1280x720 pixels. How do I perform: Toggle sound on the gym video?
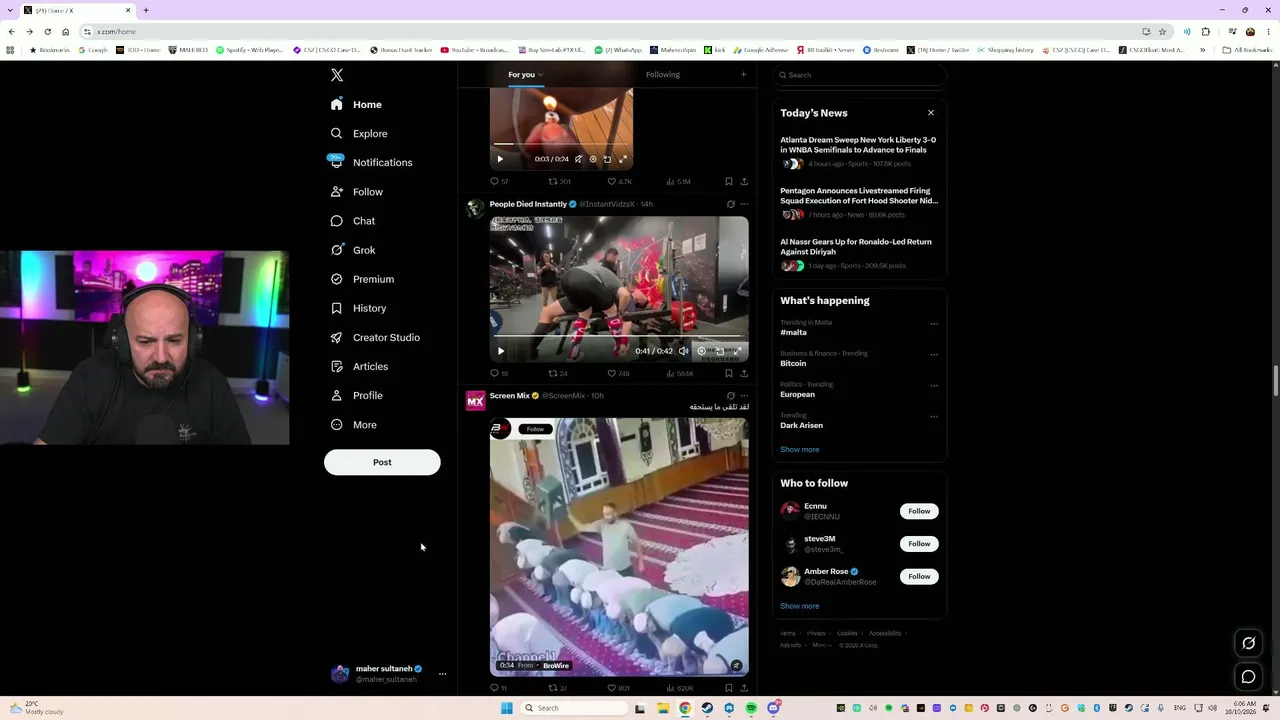click(684, 351)
